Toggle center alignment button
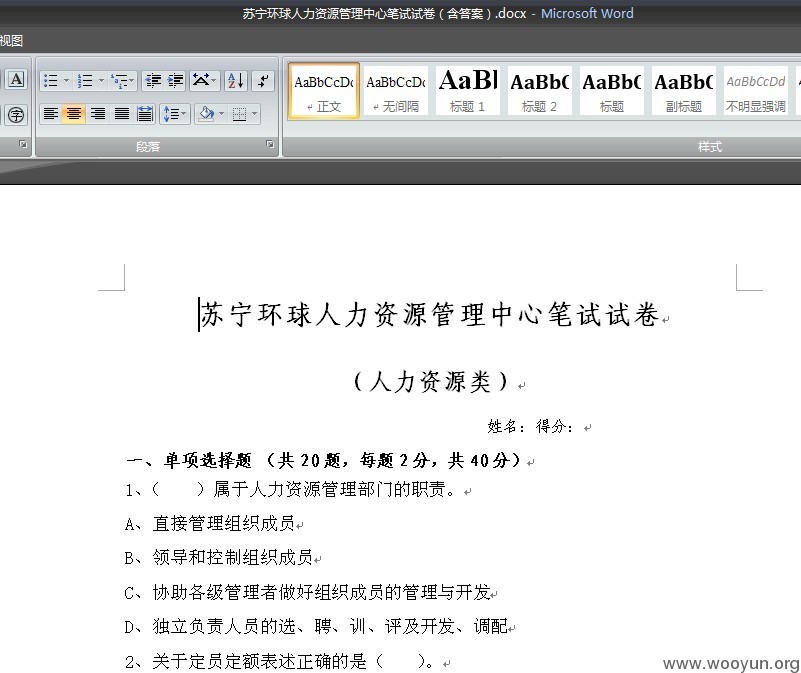This screenshot has width=801, height=673. point(74,113)
